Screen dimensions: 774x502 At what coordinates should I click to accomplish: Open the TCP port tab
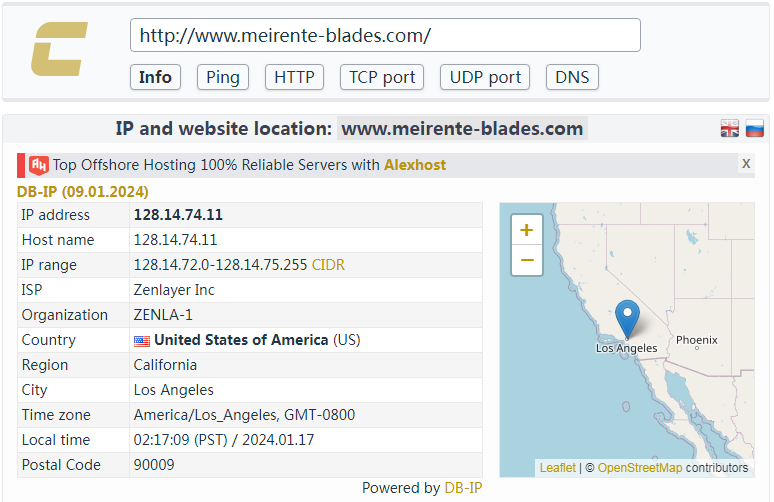click(382, 77)
